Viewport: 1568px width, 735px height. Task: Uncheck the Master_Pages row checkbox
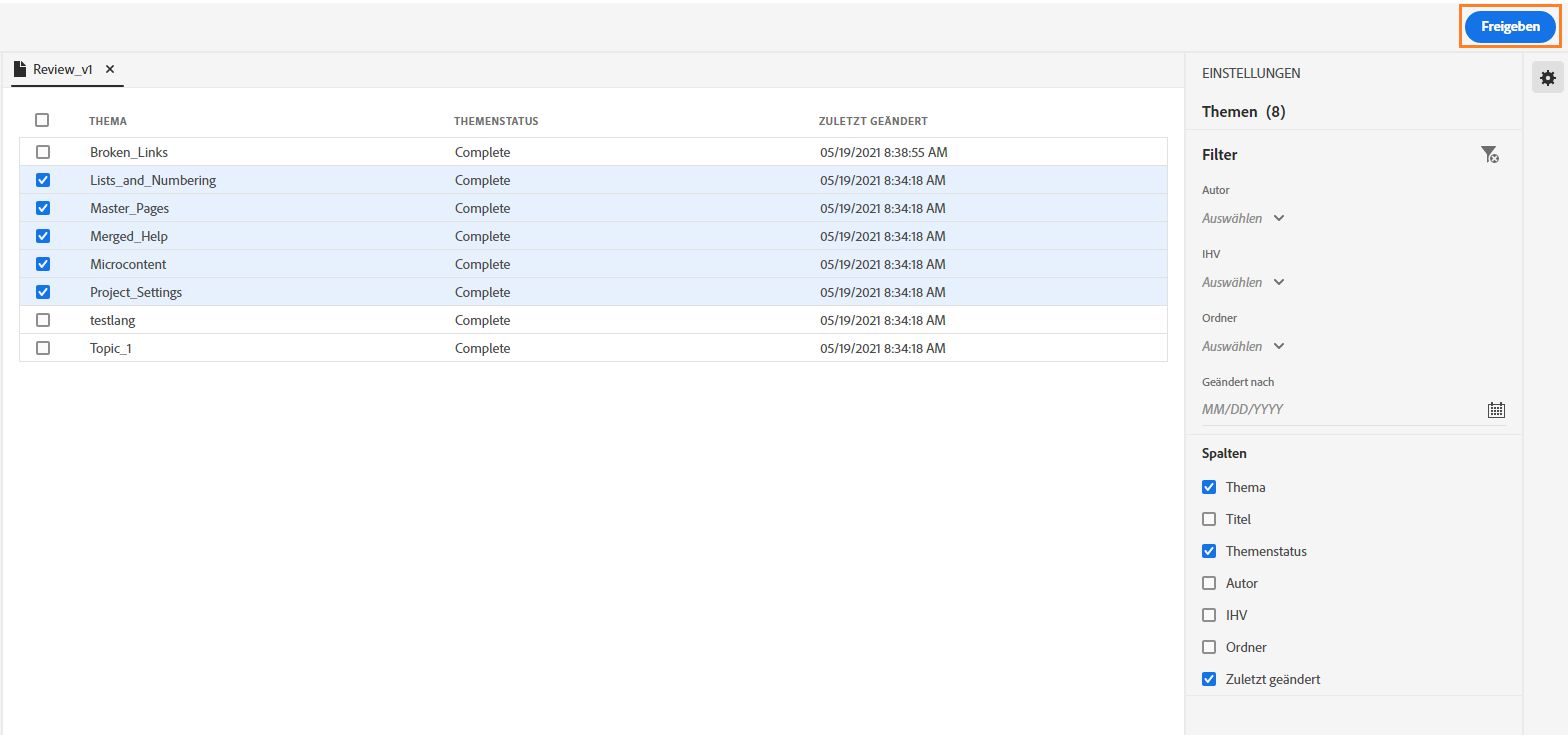tap(42, 208)
